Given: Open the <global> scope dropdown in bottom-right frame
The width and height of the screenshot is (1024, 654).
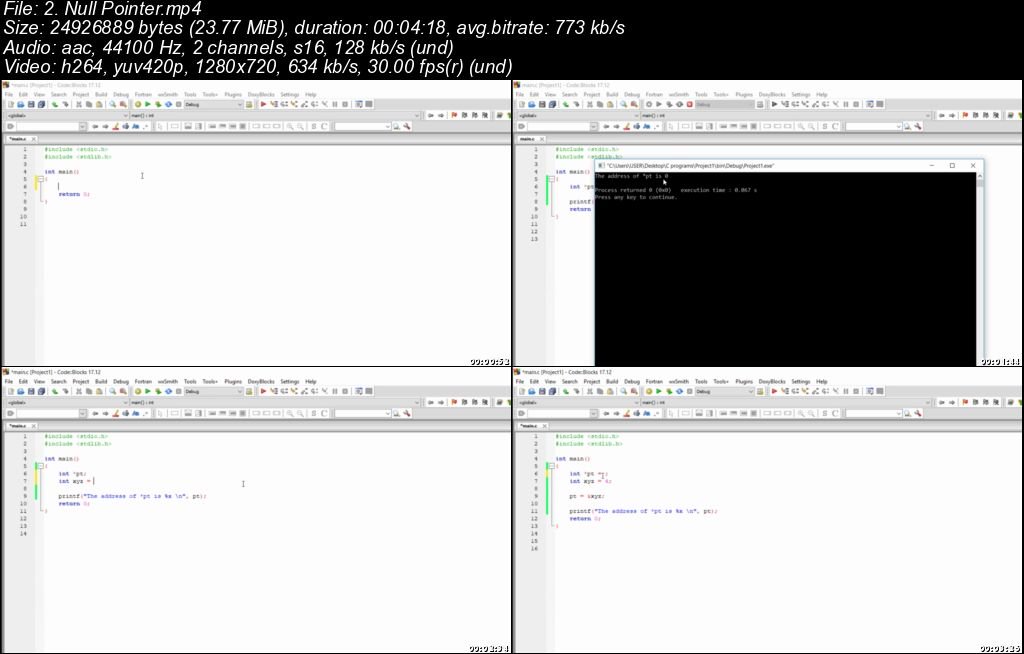Looking at the screenshot, I should pyautogui.click(x=578, y=402).
